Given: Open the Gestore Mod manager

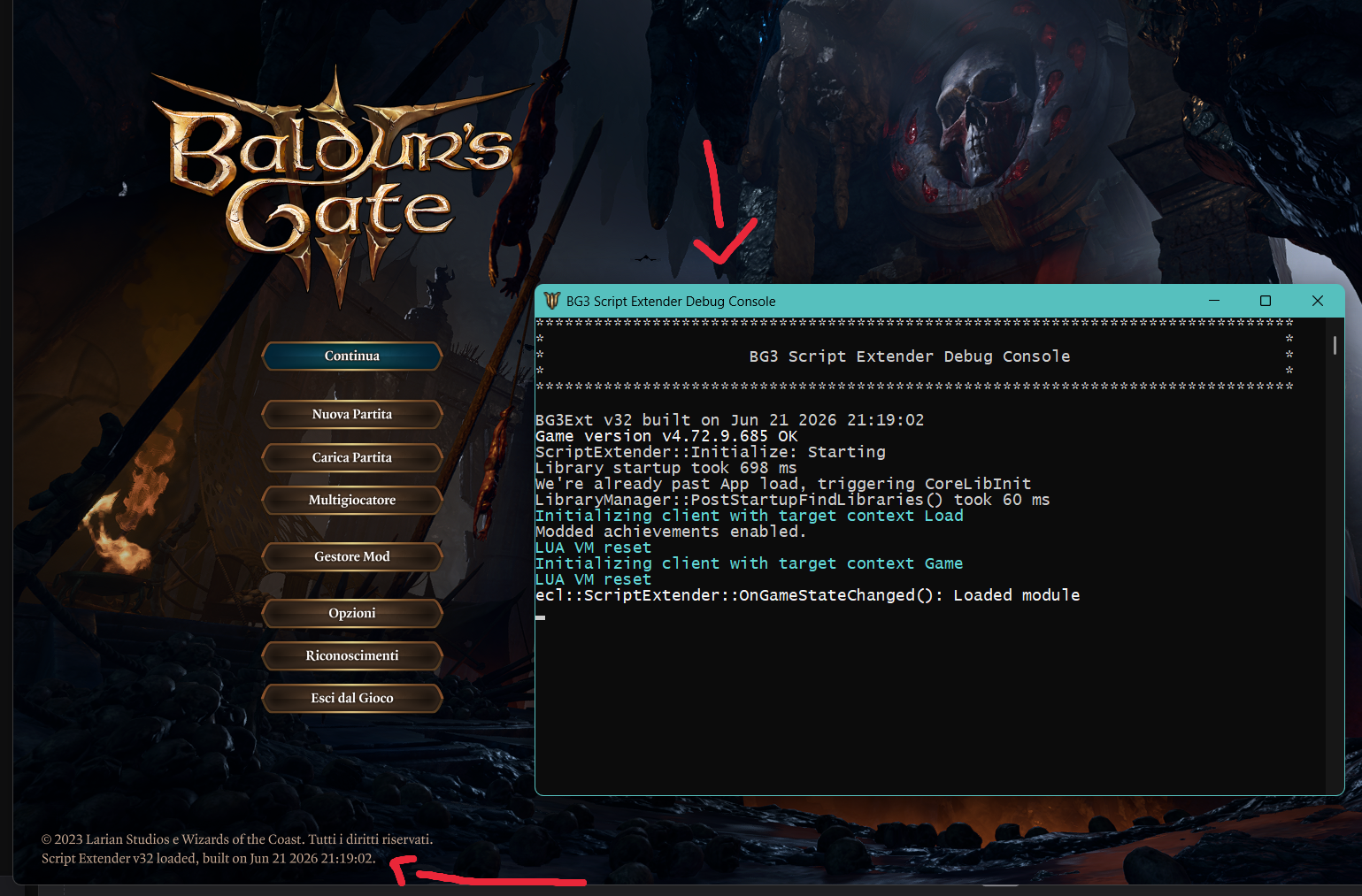Looking at the screenshot, I should pos(352,556).
